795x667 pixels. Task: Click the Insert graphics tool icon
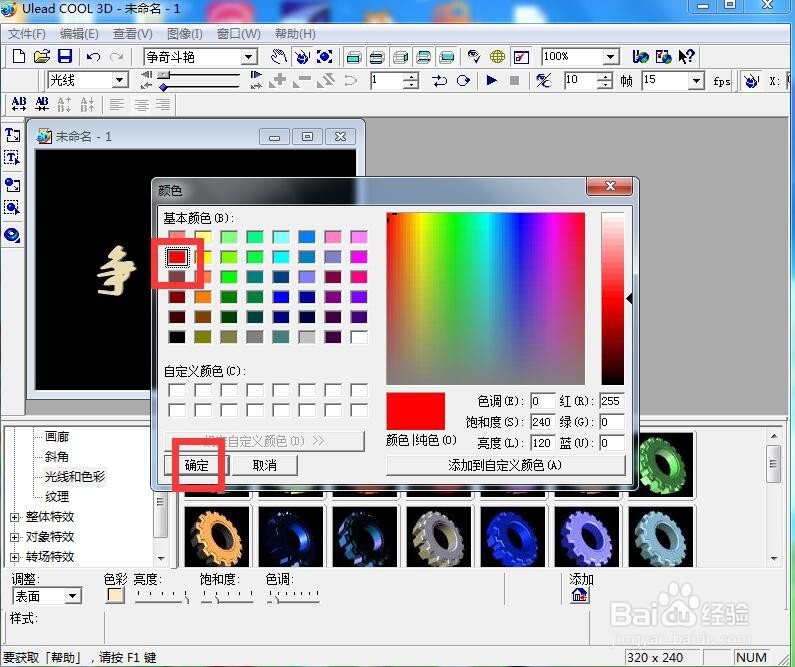(13, 185)
